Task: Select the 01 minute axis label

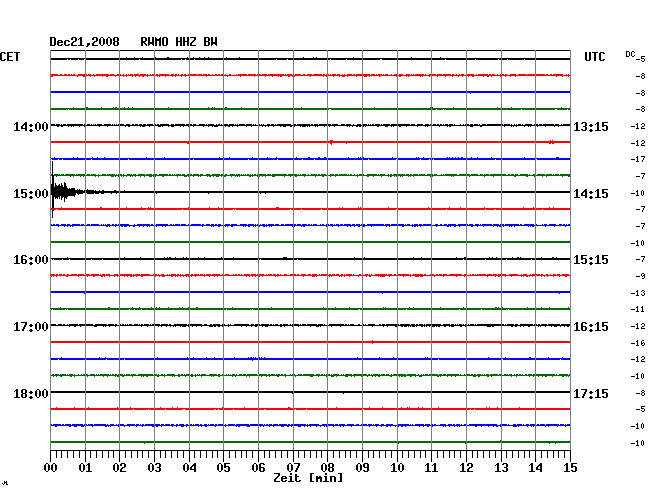Action: pyautogui.click(x=85, y=467)
